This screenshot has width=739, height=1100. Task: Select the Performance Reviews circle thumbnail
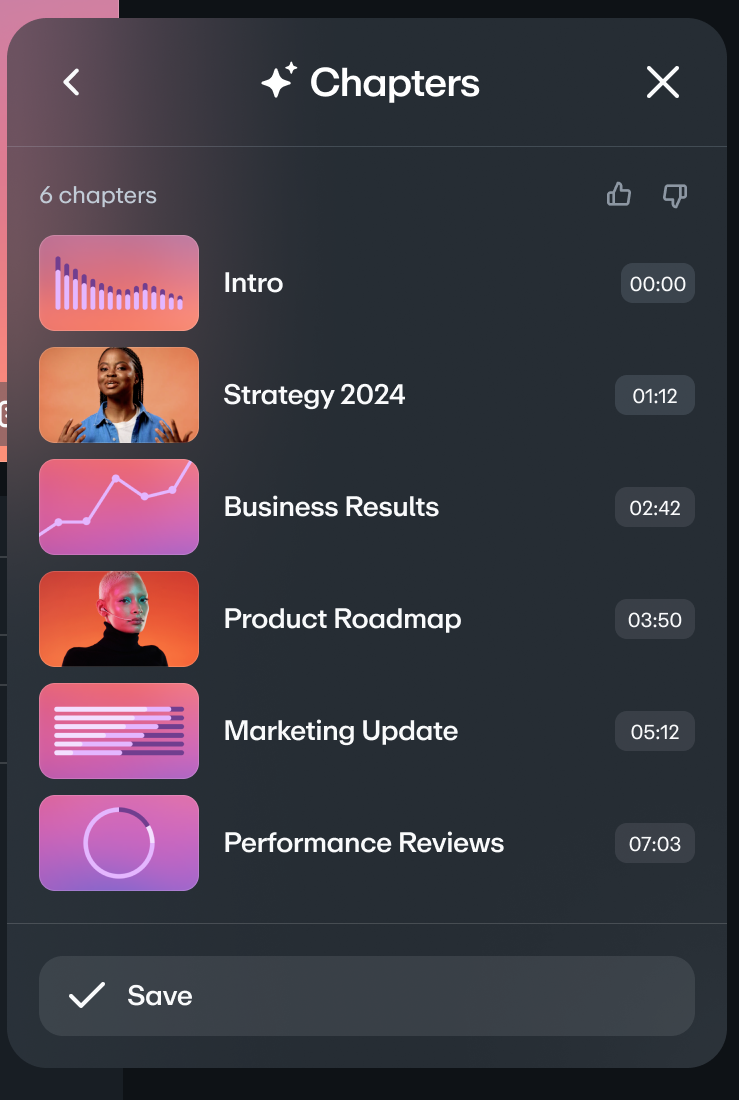pos(119,843)
